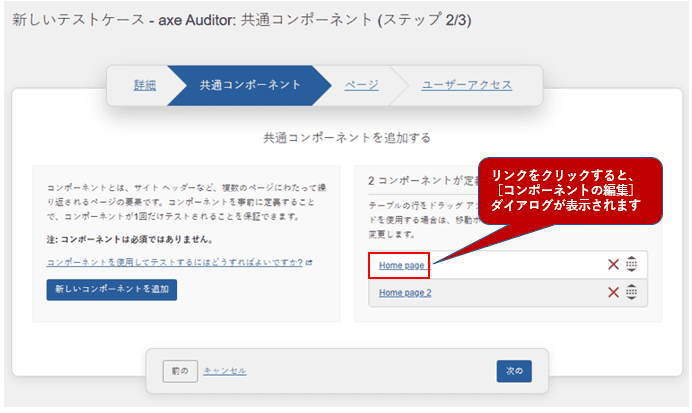Click the reorder handle on Home page 2 row
692x413 pixels.
pyautogui.click(x=632, y=292)
